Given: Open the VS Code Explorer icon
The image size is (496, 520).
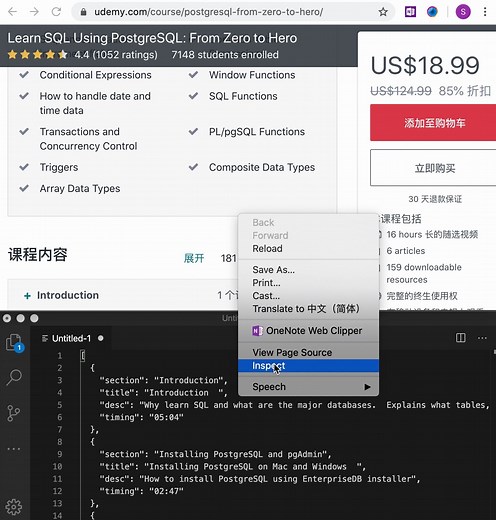Looking at the screenshot, I should 14,343.
